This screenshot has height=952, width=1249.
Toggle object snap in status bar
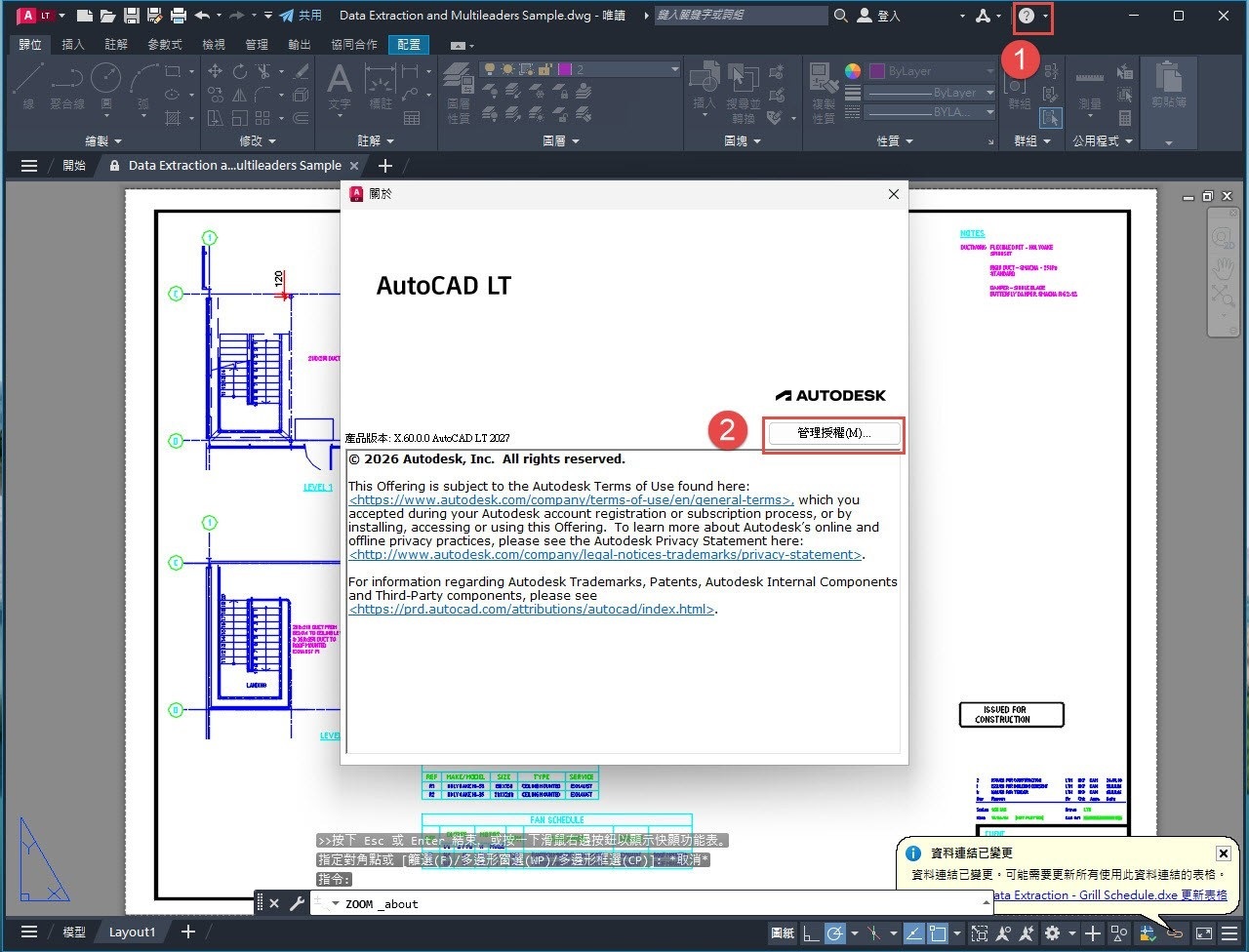(938, 933)
